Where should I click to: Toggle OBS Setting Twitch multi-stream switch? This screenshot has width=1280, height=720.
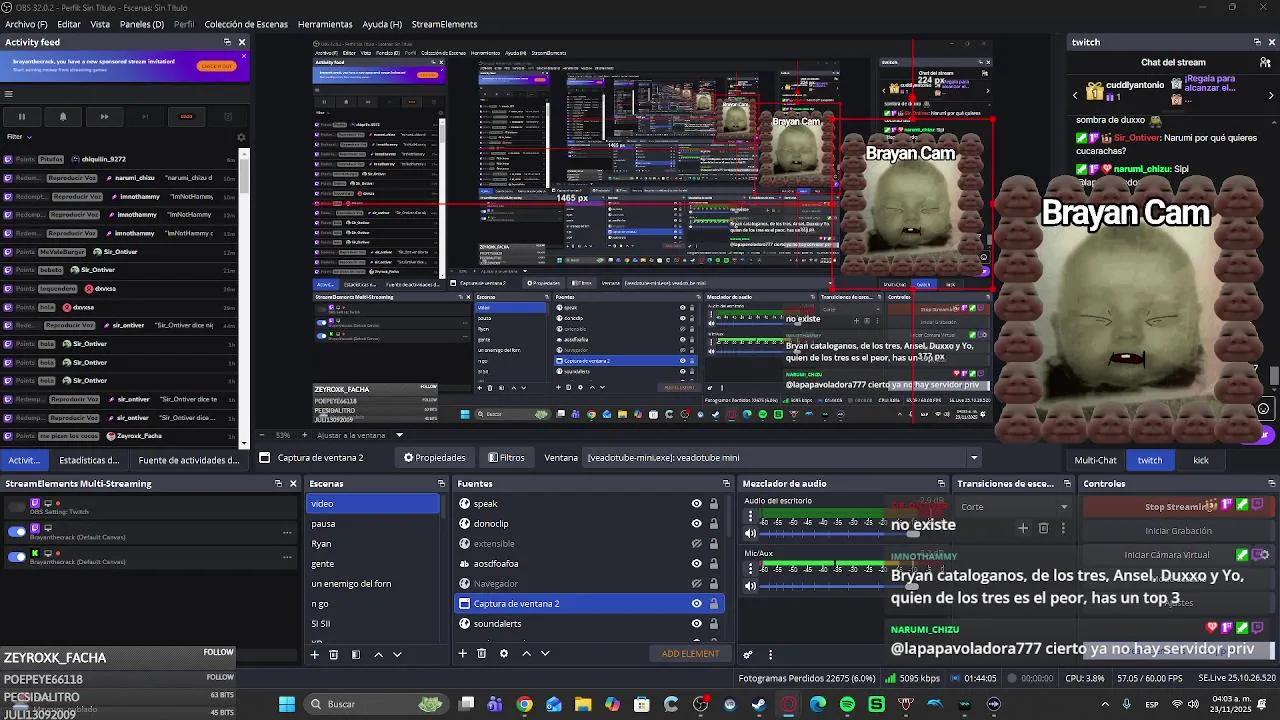point(16,508)
